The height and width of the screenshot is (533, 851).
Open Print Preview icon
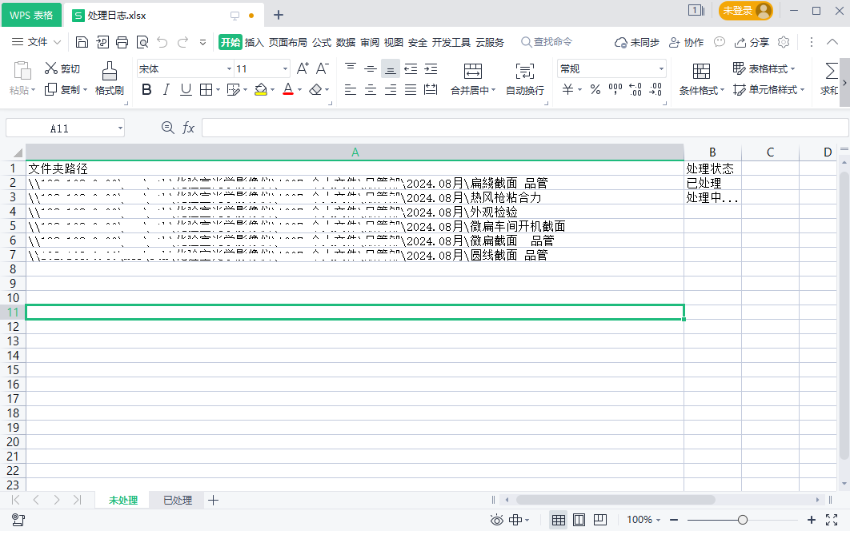[x=142, y=42]
